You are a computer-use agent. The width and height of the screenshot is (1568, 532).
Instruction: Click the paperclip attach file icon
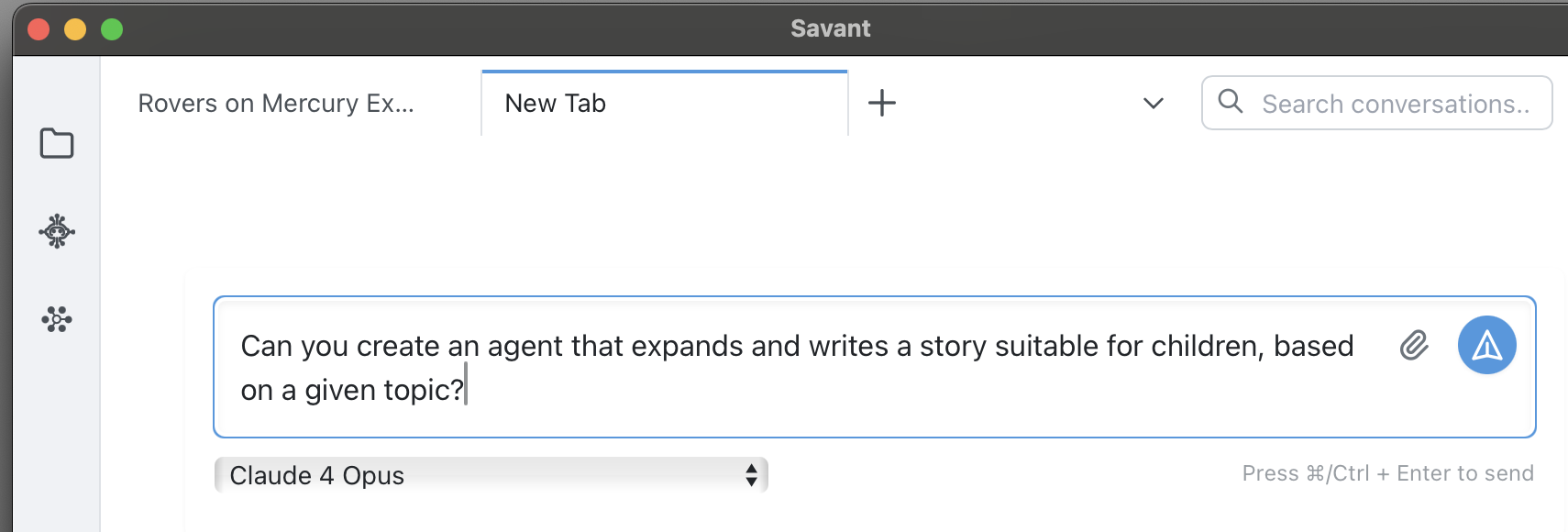pos(1414,346)
